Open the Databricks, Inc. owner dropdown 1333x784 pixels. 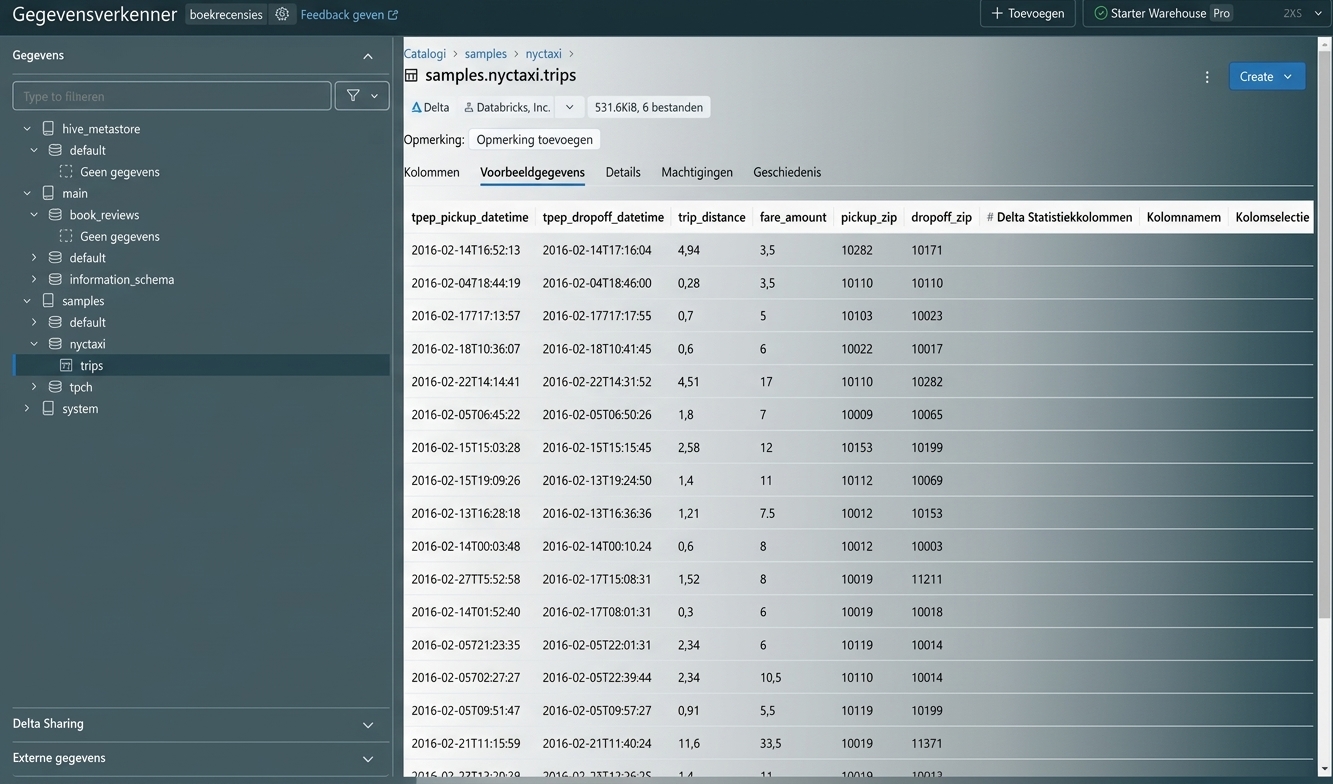pos(570,107)
